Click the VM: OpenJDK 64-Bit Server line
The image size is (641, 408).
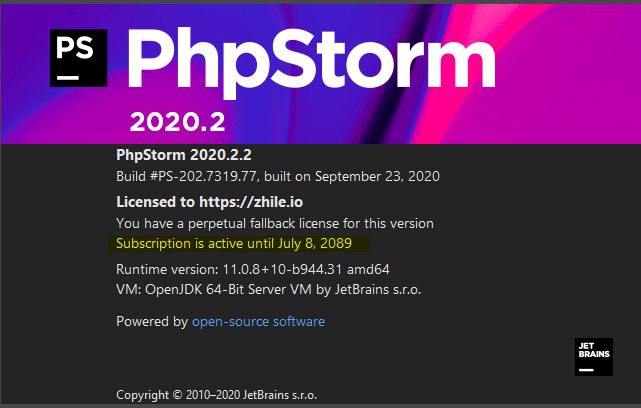(x=269, y=289)
